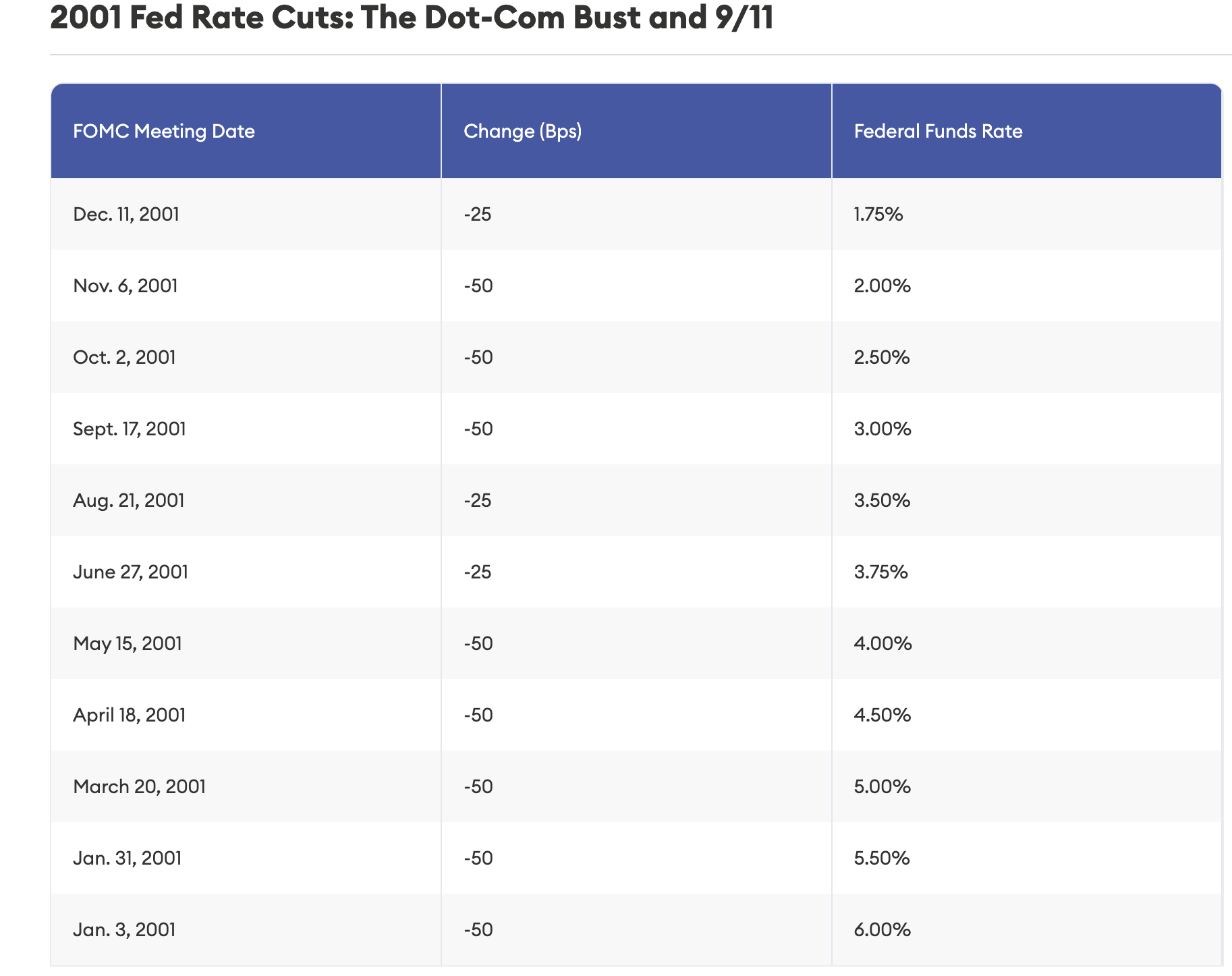The width and height of the screenshot is (1232, 976).
Task: Select the 3.75% federal funds rate value
Action: [x=881, y=572]
